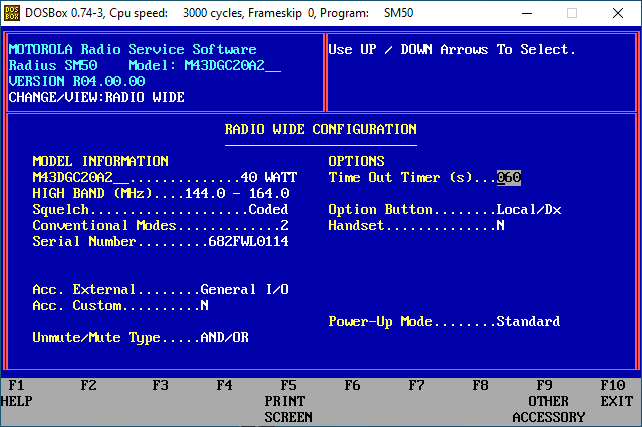This screenshot has width=642, height=427.
Task: Maximize the DOSBox window
Action: click(x=572, y=13)
